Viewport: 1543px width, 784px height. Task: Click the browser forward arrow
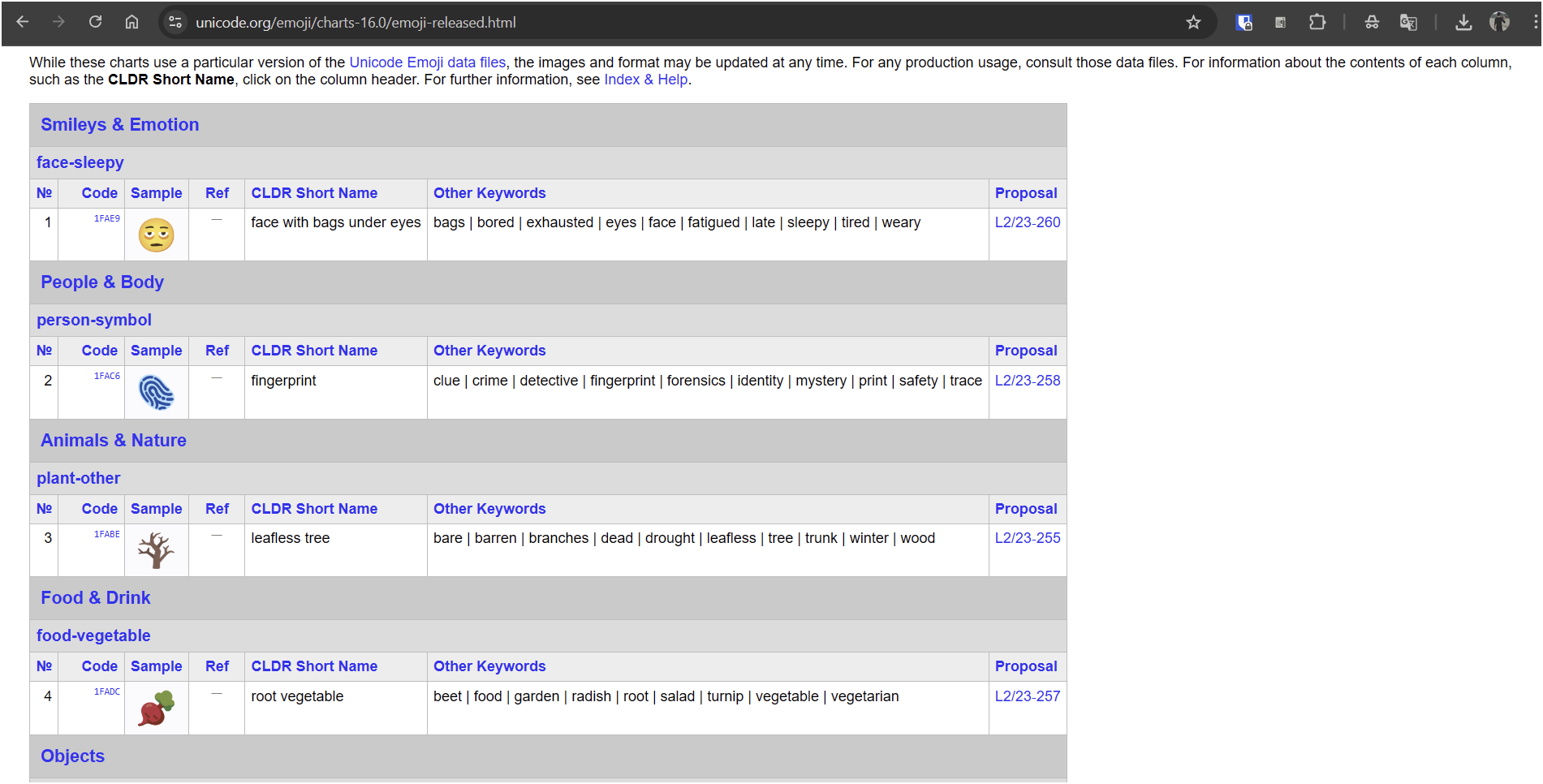coord(58,22)
